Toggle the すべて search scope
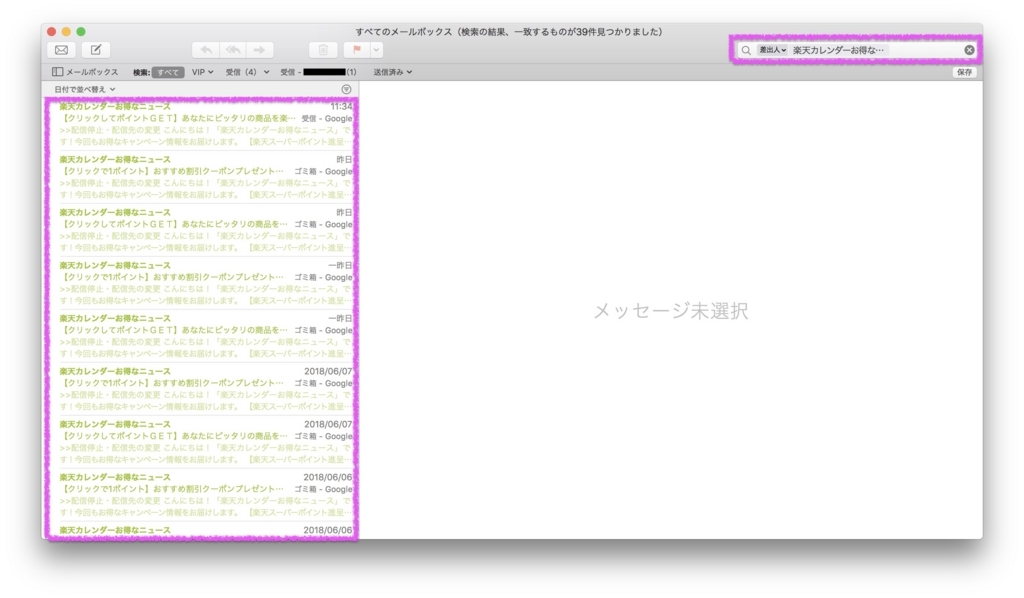This screenshot has height=598, width=1024. [x=170, y=72]
